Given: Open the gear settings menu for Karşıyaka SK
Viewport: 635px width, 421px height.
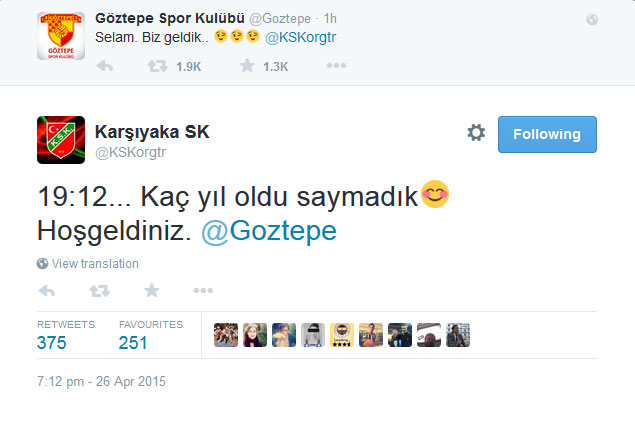Looking at the screenshot, I should (x=476, y=133).
